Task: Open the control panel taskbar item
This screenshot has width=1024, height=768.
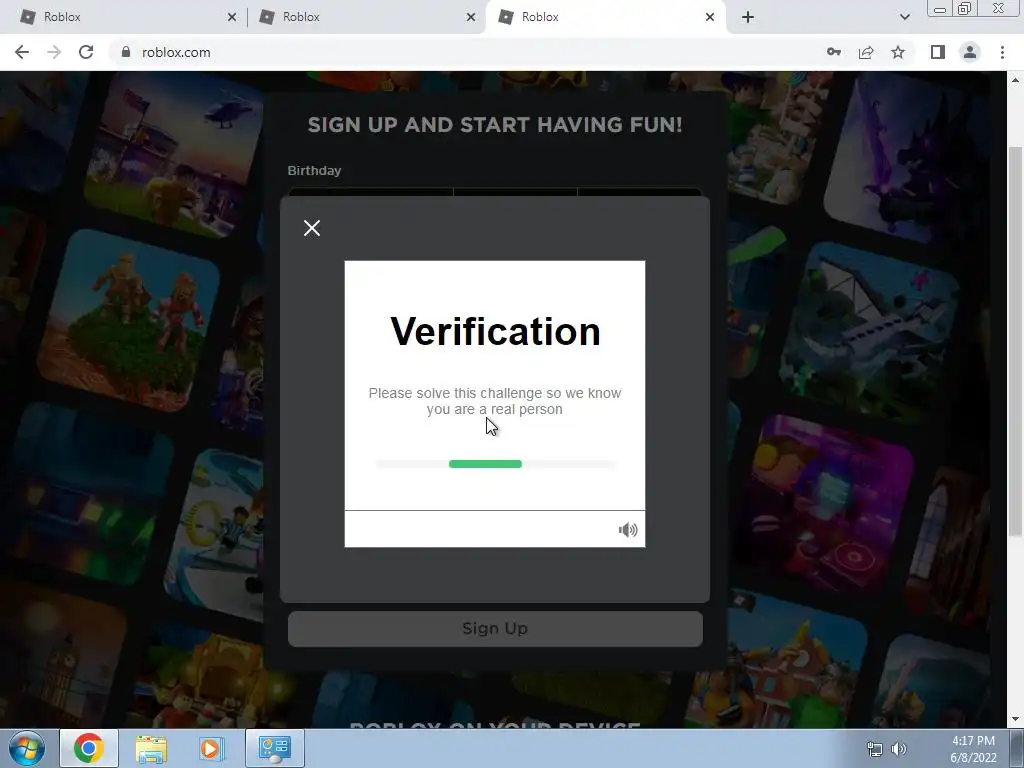Action: (274, 748)
